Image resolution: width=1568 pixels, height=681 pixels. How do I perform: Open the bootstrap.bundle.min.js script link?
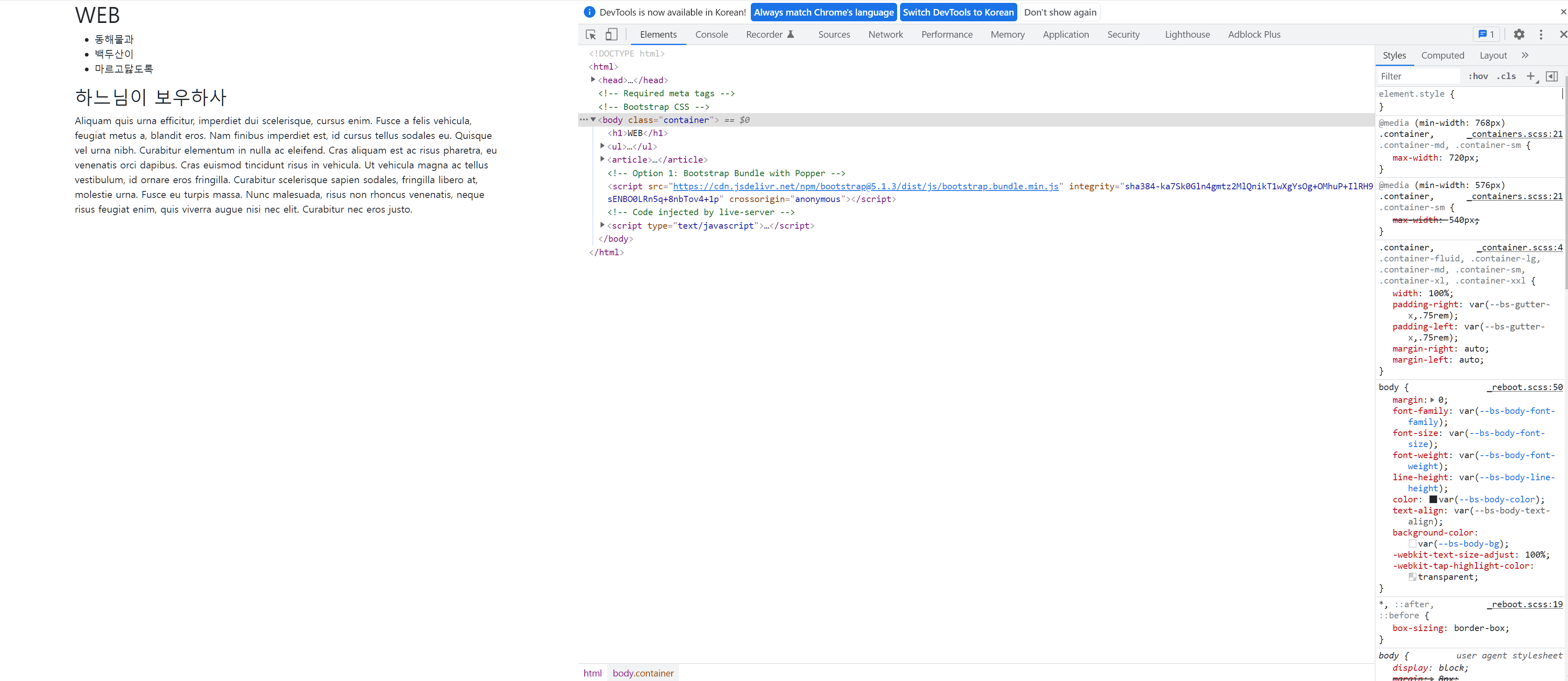click(x=865, y=187)
